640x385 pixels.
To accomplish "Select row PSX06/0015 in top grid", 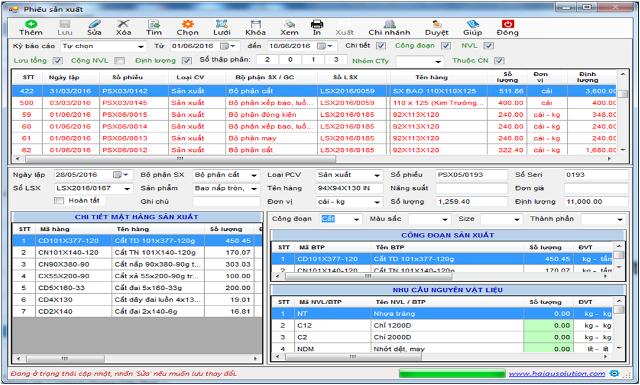I will coord(314,115).
